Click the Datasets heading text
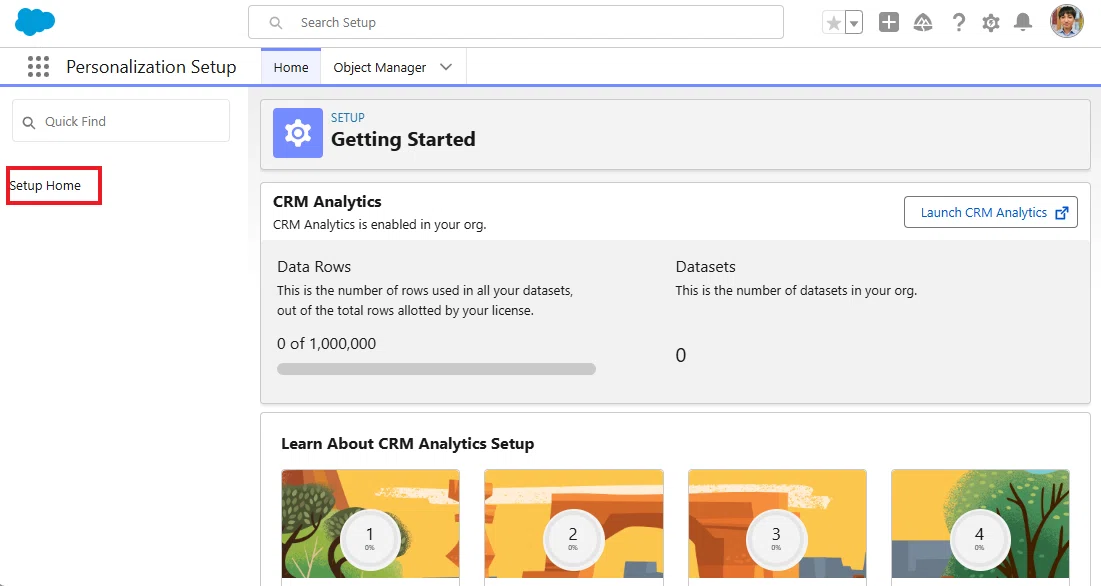 [x=706, y=267]
